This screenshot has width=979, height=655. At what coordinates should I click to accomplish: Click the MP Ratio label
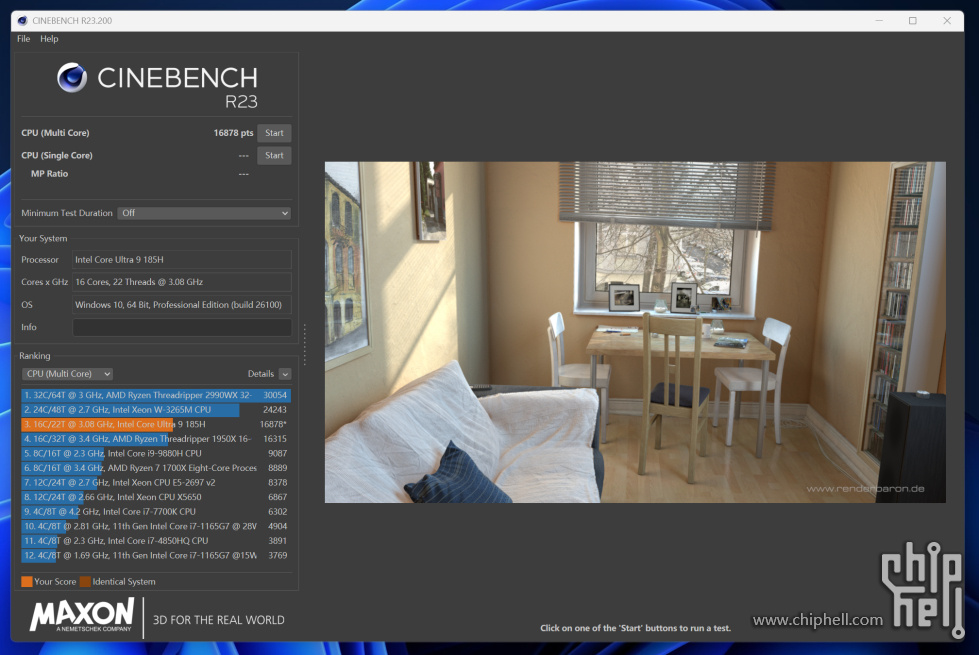[49, 174]
